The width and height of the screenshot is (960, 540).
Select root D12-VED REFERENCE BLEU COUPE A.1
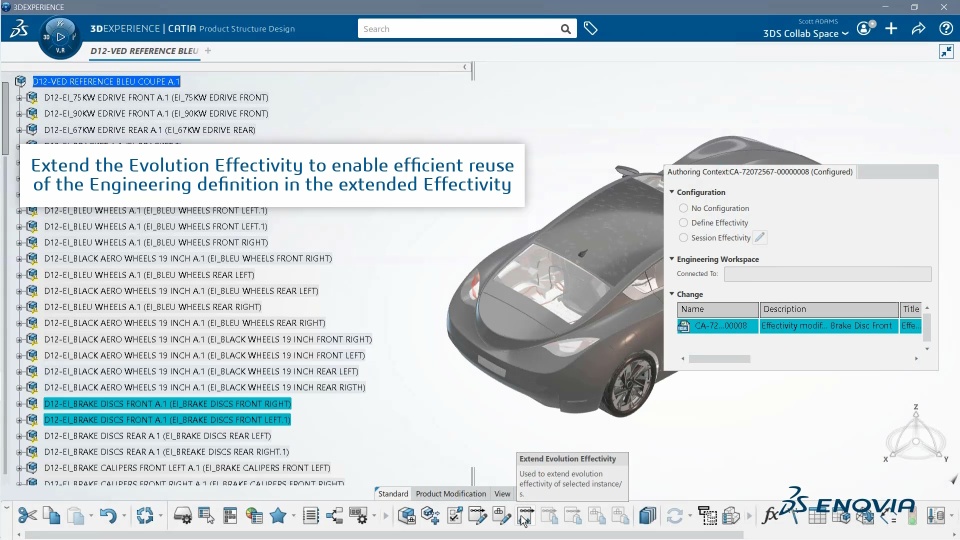[106, 81]
